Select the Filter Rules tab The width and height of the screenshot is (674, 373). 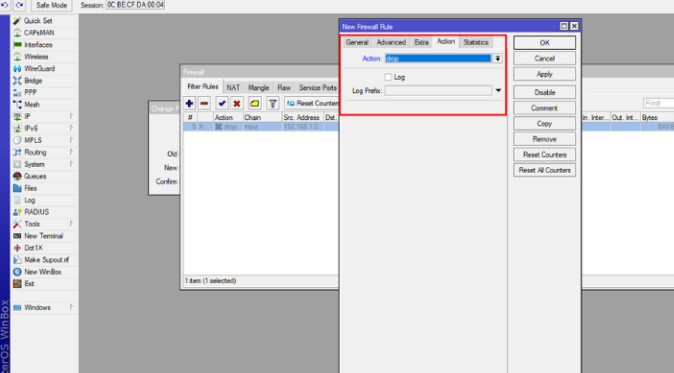202,86
